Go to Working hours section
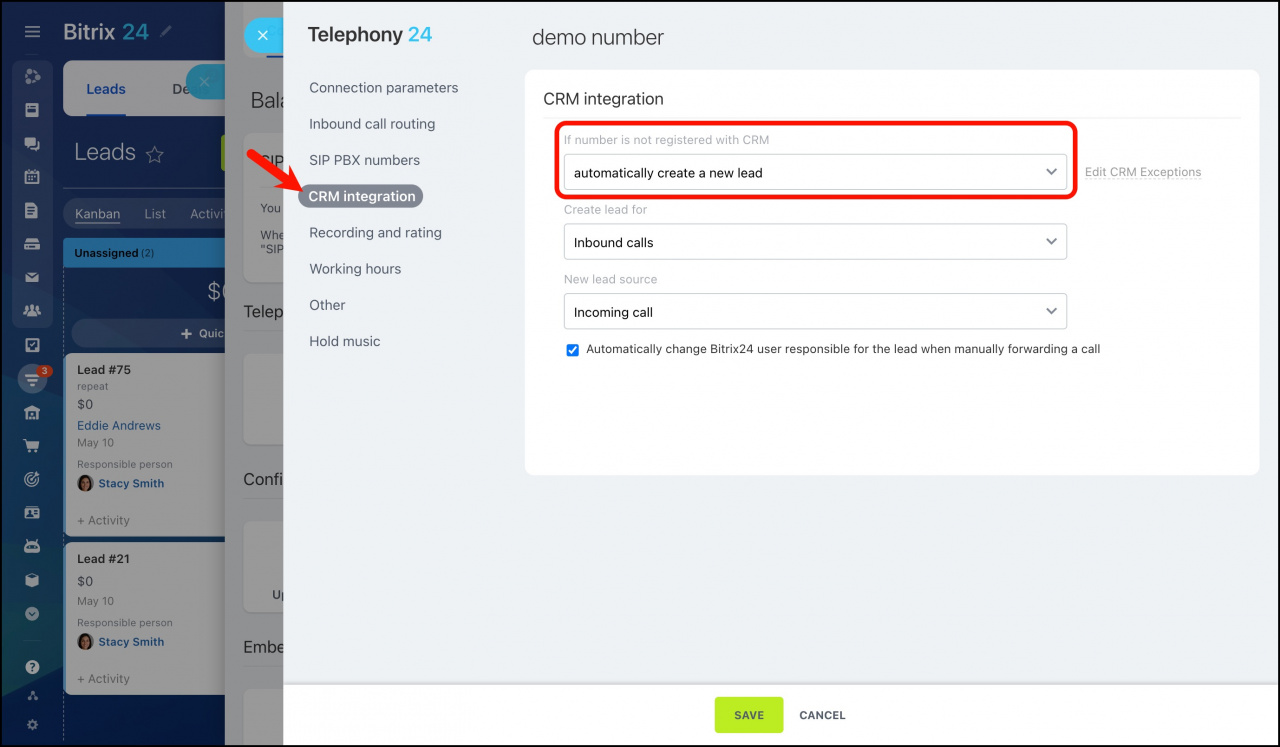 pos(355,269)
